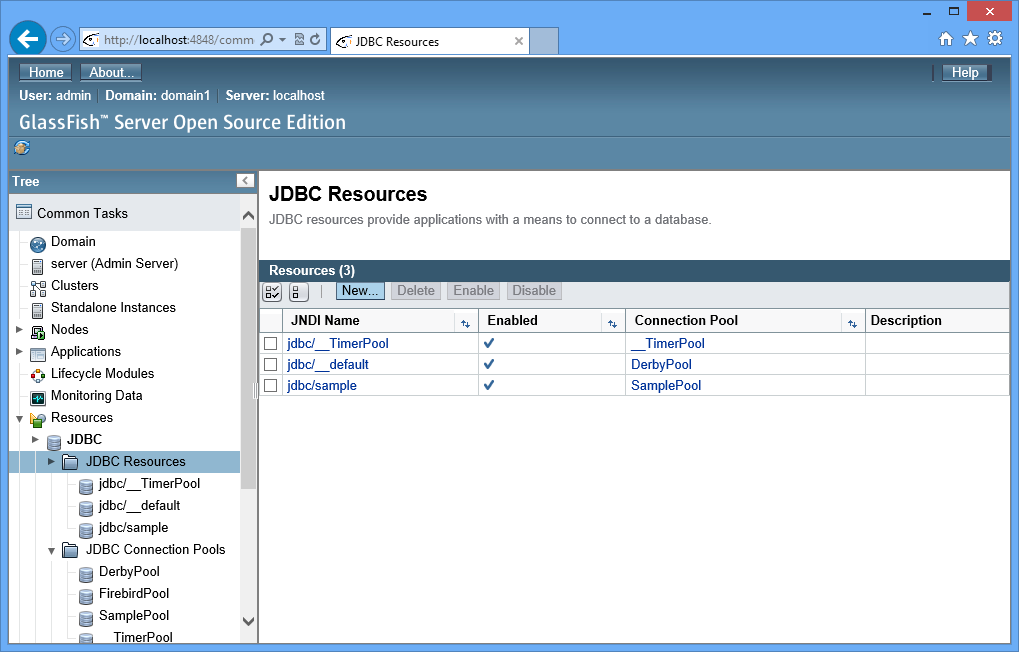The height and width of the screenshot is (652, 1019).
Task: Open the browser home icon
Action: (x=946, y=39)
